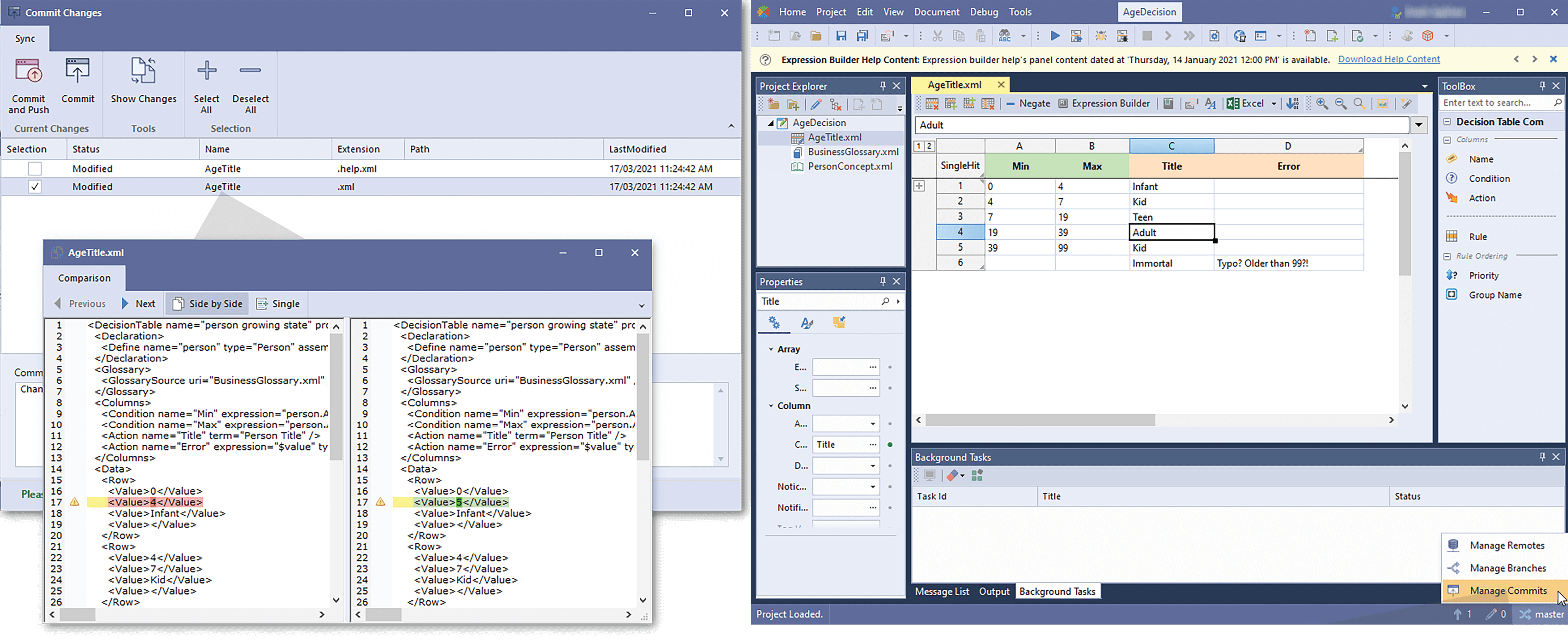Click the Action item icon in ToolBox

tap(1452, 198)
